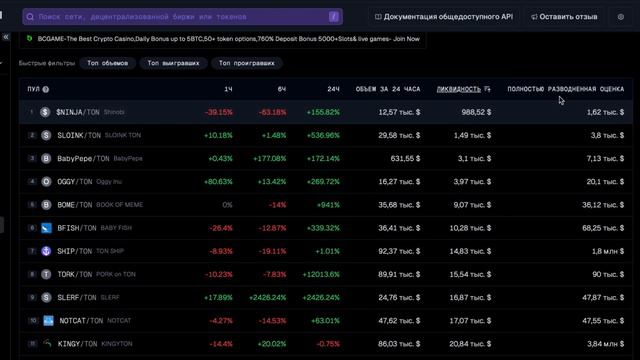Viewport: 640px width, 360px height.
Task: Sort by Объем за 24 часа header
Action: pyautogui.click(x=388, y=89)
